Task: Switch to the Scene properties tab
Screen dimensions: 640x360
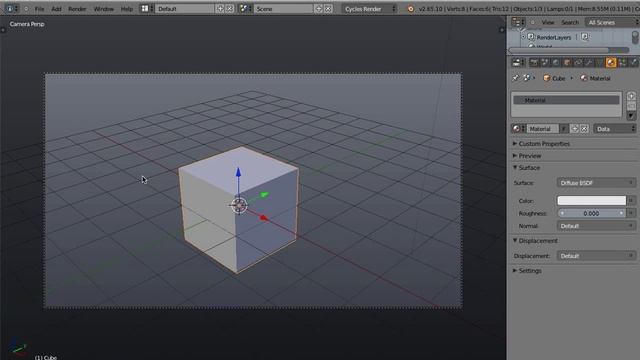Action: point(544,62)
